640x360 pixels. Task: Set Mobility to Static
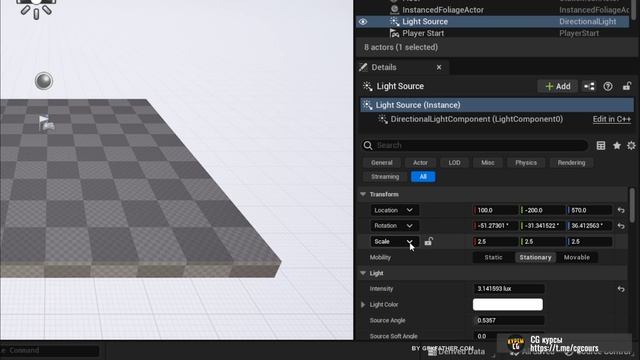(x=493, y=258)
